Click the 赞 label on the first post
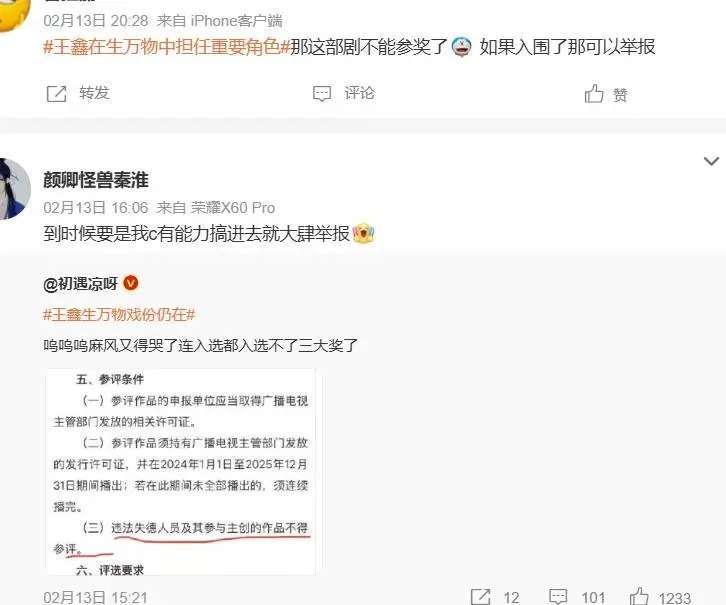 620,95
